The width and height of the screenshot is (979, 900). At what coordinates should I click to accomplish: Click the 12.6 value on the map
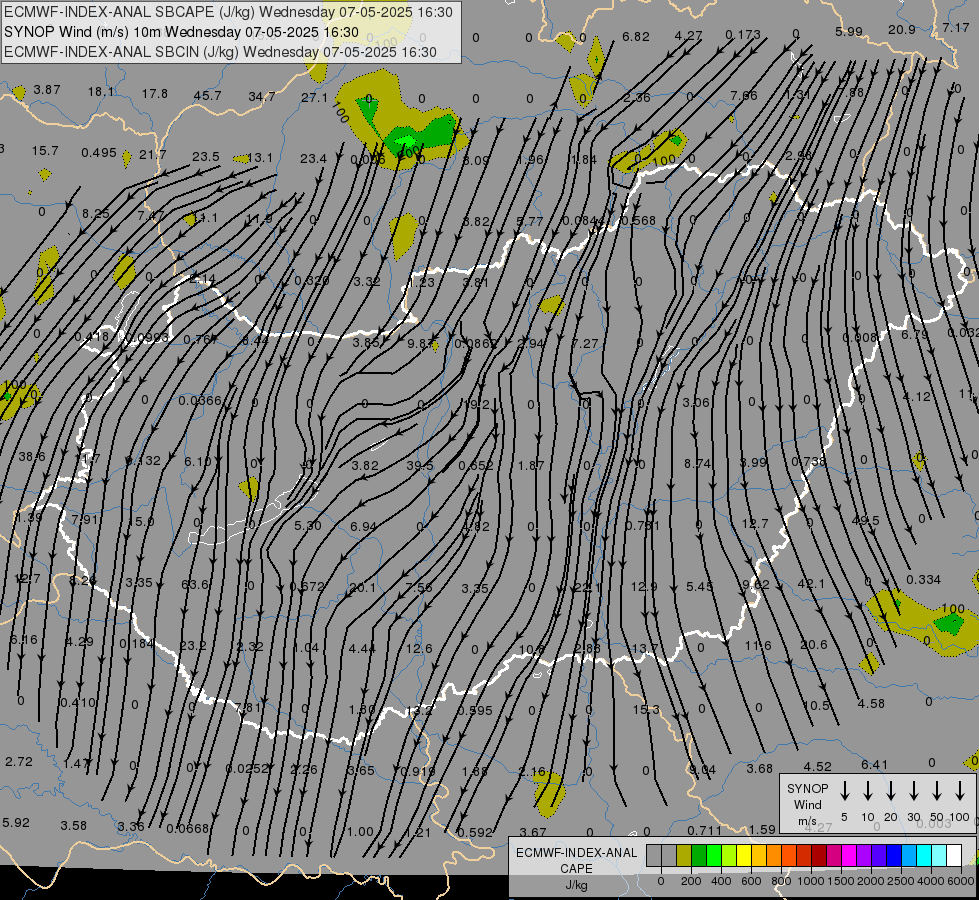click(418, 648)
